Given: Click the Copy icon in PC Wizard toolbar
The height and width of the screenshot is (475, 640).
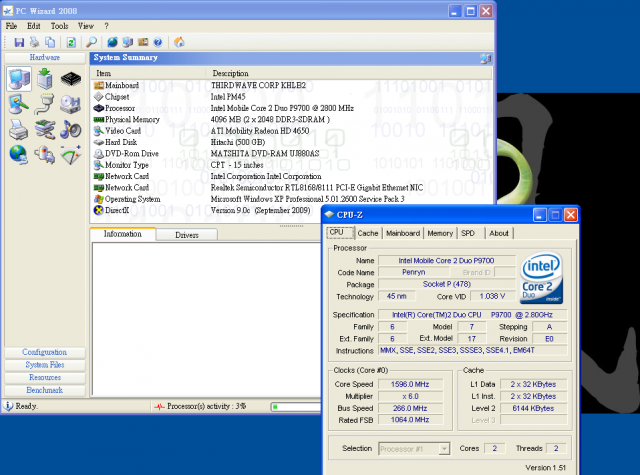Looking at the screenshot, I should 50,42.
